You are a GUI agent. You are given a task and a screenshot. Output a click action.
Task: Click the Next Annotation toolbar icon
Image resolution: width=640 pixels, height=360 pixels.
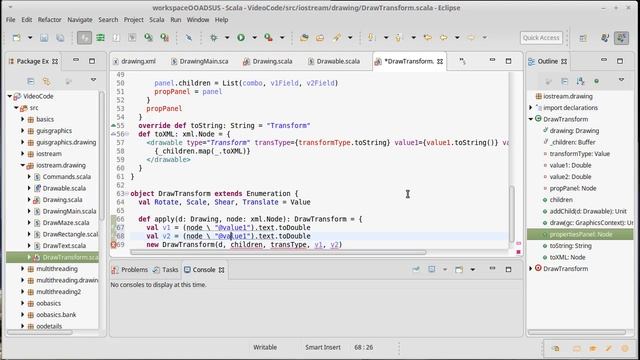371,38
